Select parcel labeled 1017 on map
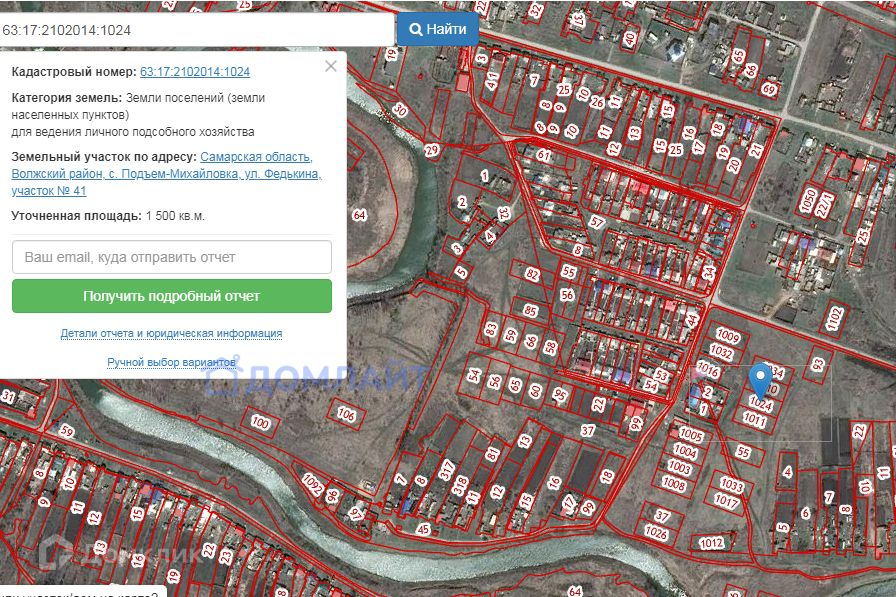This screenshot has height=597, width=896. pos(726,501)
